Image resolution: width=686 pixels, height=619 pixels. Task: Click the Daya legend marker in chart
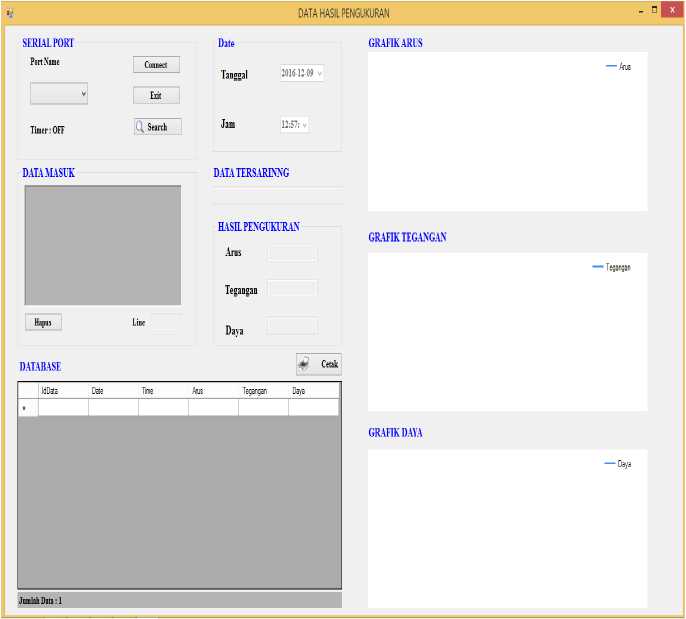pyautogui.click(x=610, y=463)
